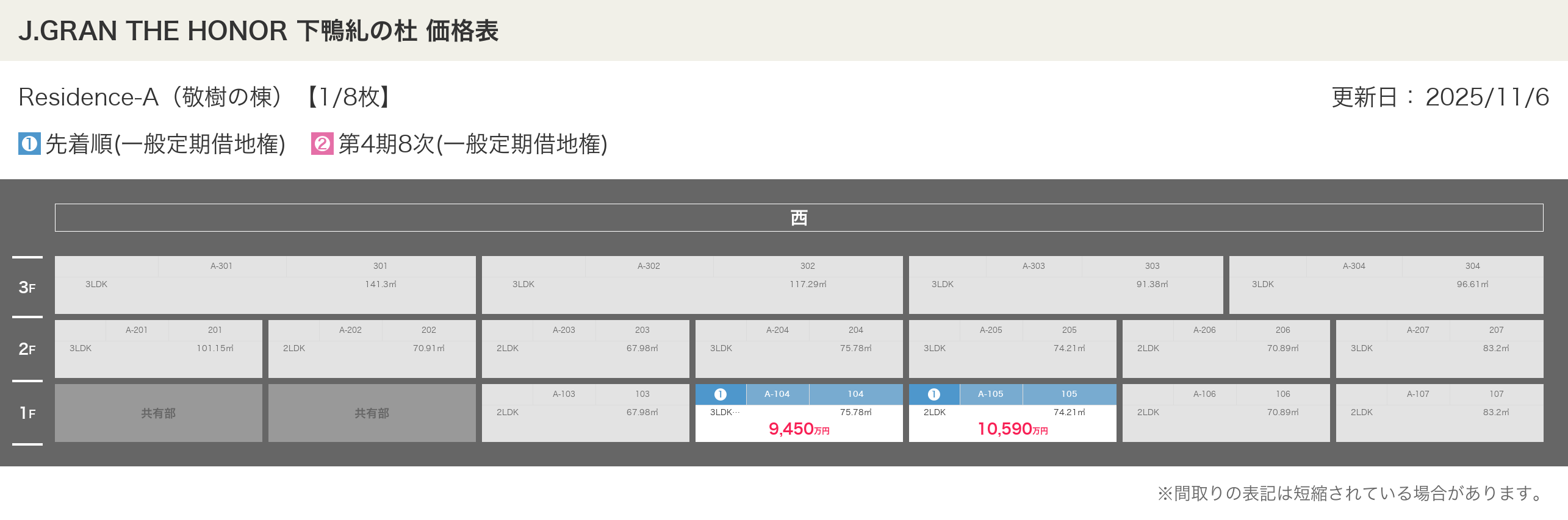
Task: Select the 10,590万円 price text
Action: pyautogui.click(x=1012, y=429)
